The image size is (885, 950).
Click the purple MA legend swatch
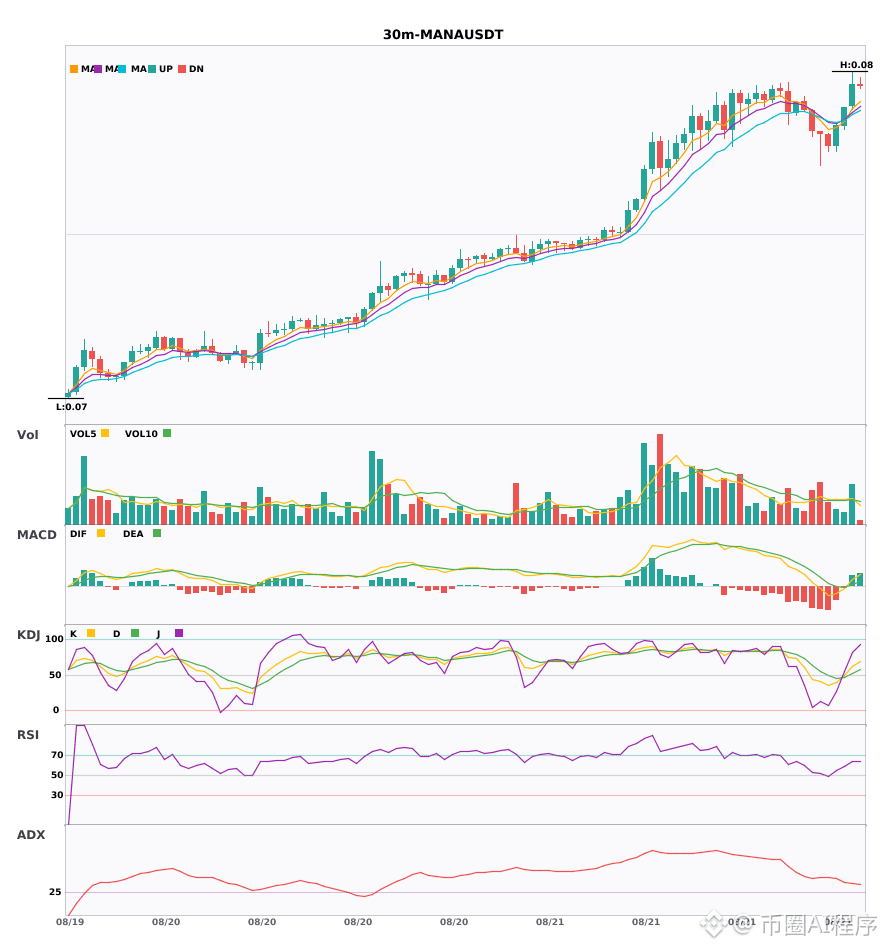click(98, 69)
